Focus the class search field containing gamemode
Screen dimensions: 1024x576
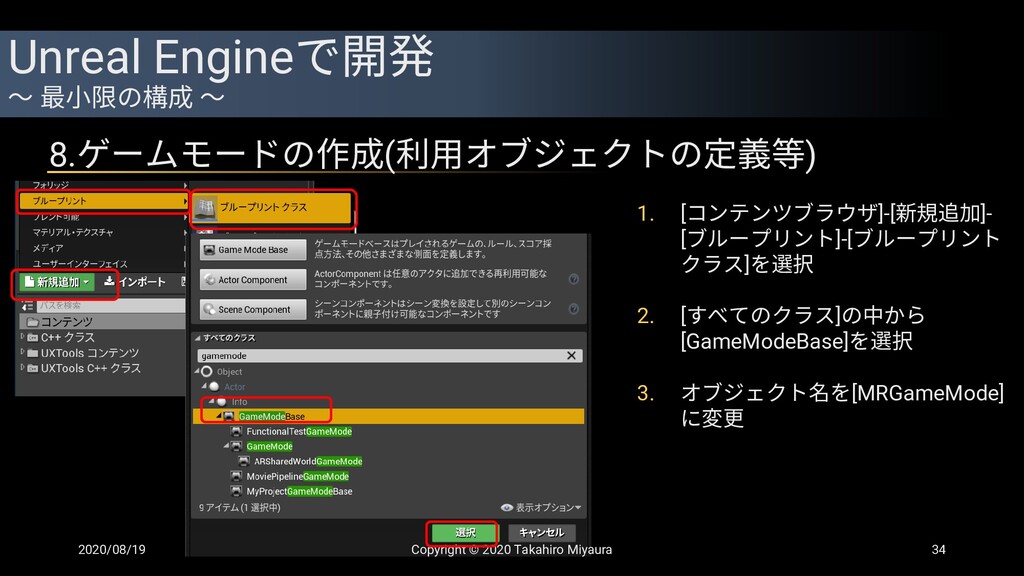click(x=390, y=356)
